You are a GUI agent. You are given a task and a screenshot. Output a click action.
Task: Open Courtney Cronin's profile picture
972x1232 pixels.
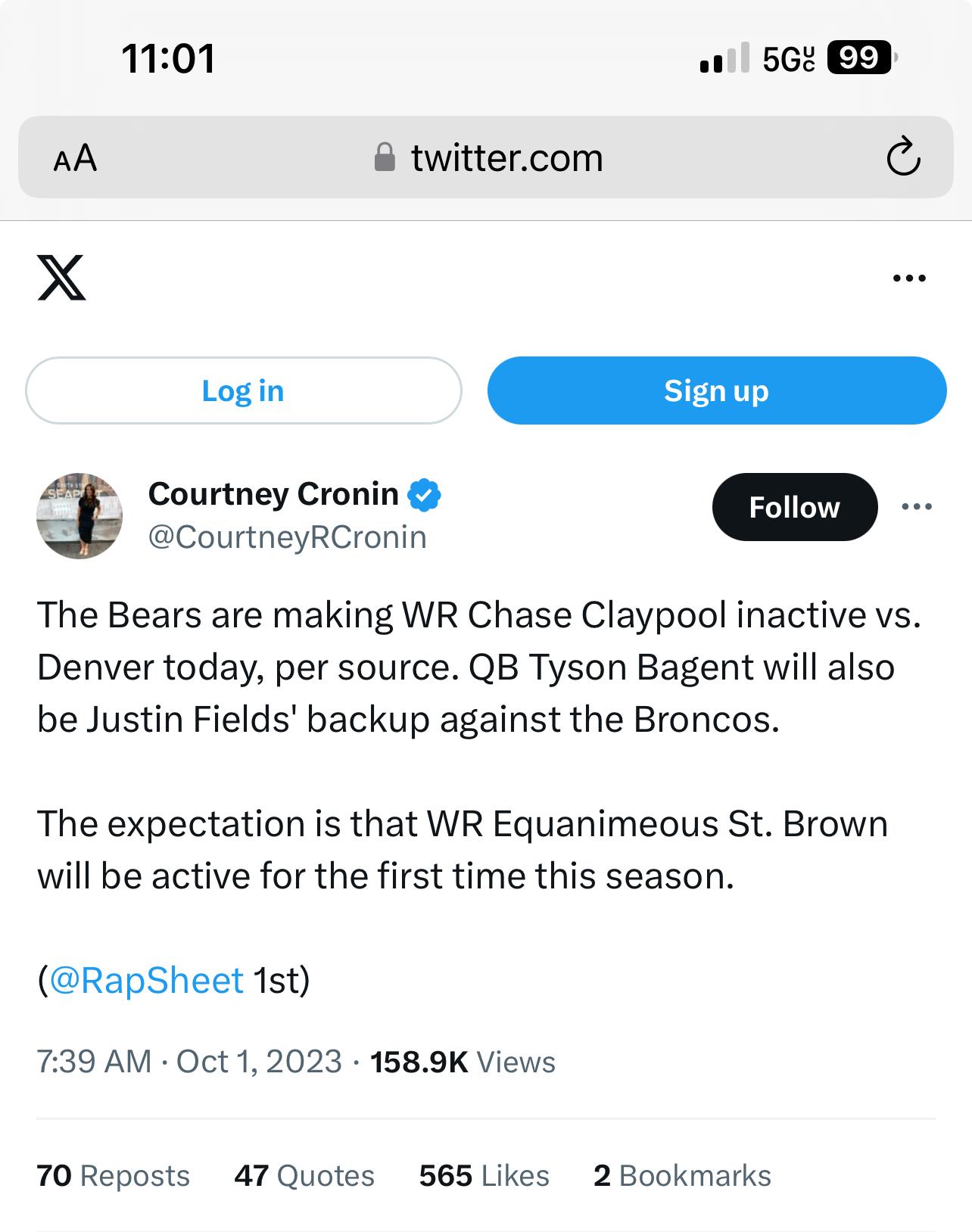tap(79, 516)
